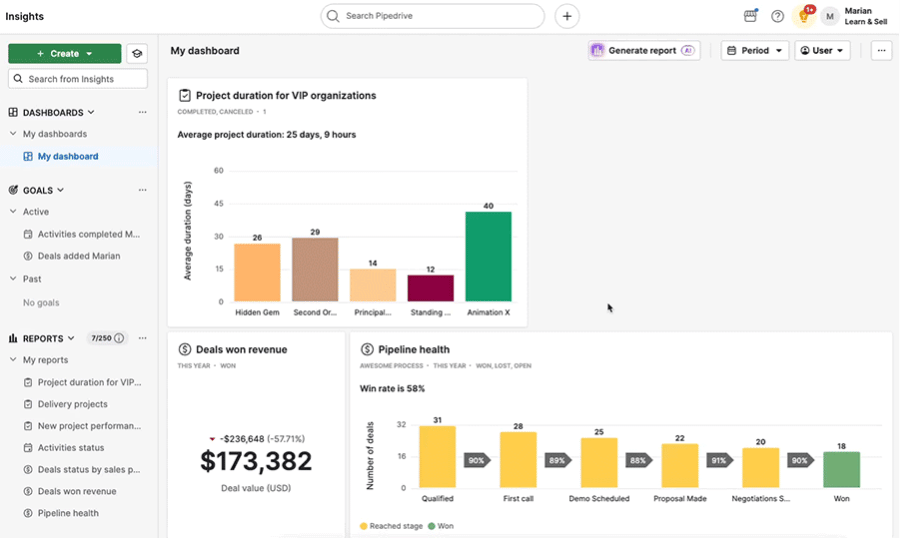Click Project duration card clipboard icon
900x538 pixels.
point(185,95)
